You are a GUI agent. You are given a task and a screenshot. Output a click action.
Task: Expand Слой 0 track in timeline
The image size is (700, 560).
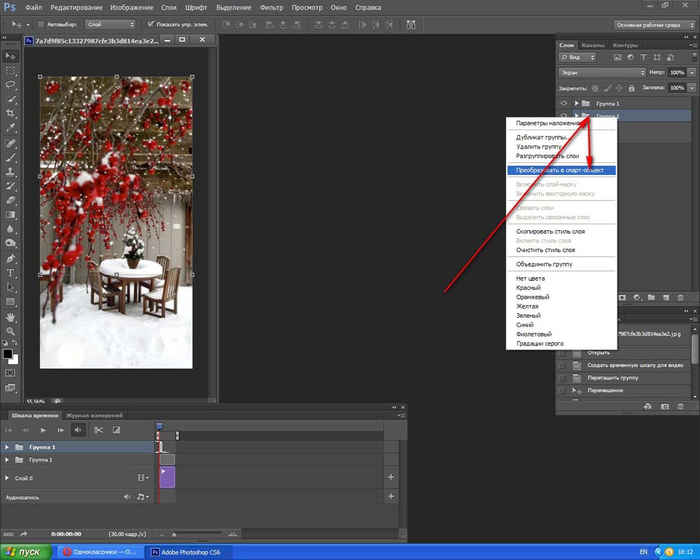(x=7, y=478)
